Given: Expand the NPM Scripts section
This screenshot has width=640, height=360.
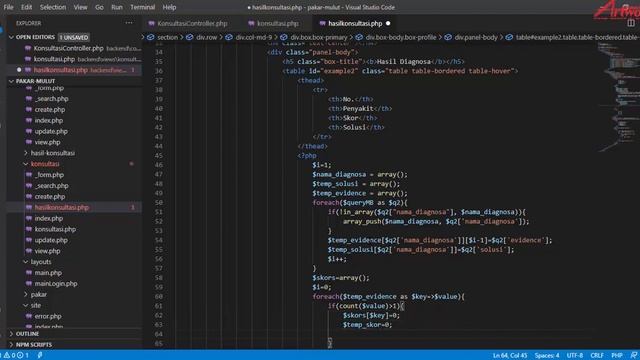Looking at the screenshot, I should tap(11, 344).
